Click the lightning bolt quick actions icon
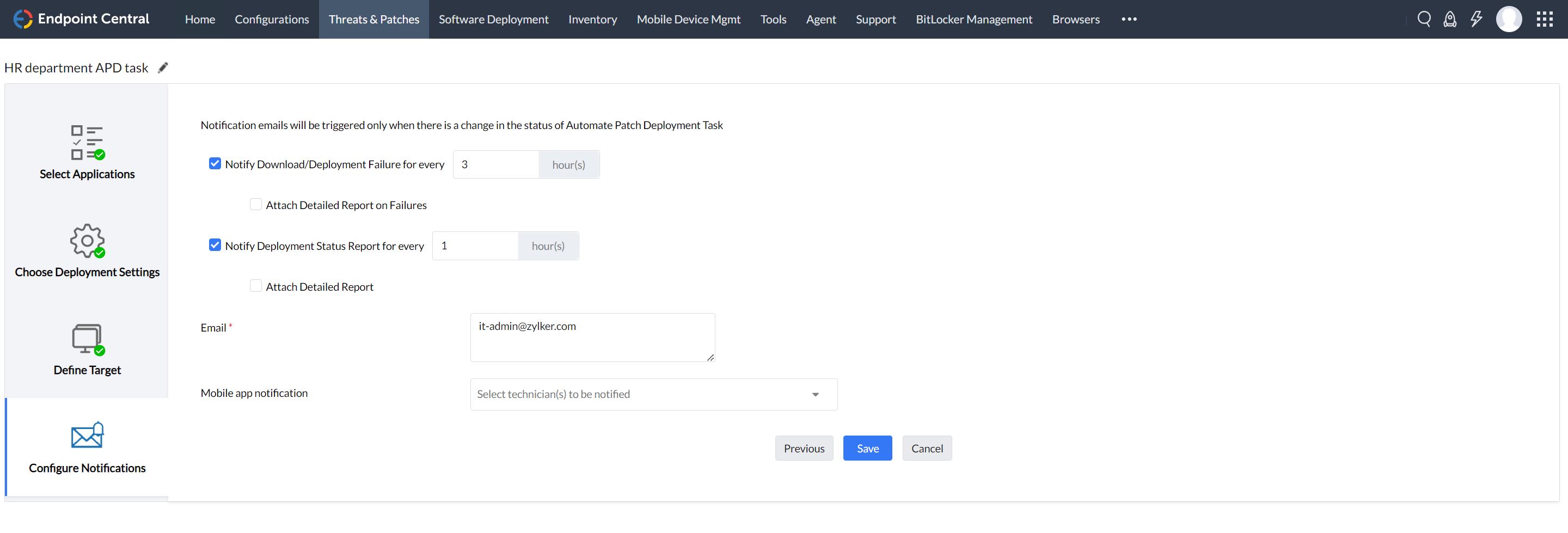This screenshot has height=533, width=1568. tap(1476, 20)
